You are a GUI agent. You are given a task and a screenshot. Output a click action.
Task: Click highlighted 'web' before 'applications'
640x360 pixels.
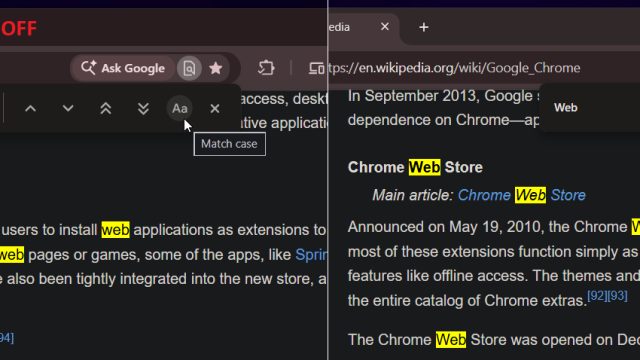(116, 230)
